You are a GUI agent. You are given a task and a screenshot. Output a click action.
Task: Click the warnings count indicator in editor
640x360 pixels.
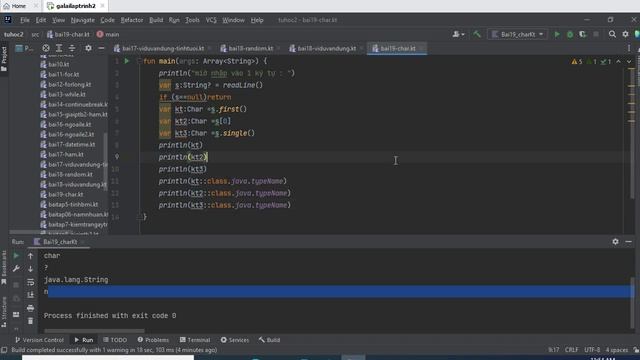577,62
